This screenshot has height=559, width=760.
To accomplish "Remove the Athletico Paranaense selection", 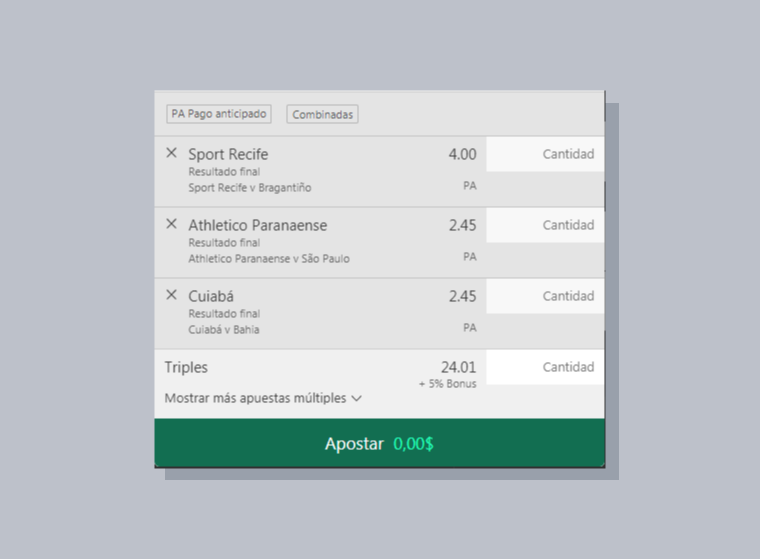I will (171, 225).
